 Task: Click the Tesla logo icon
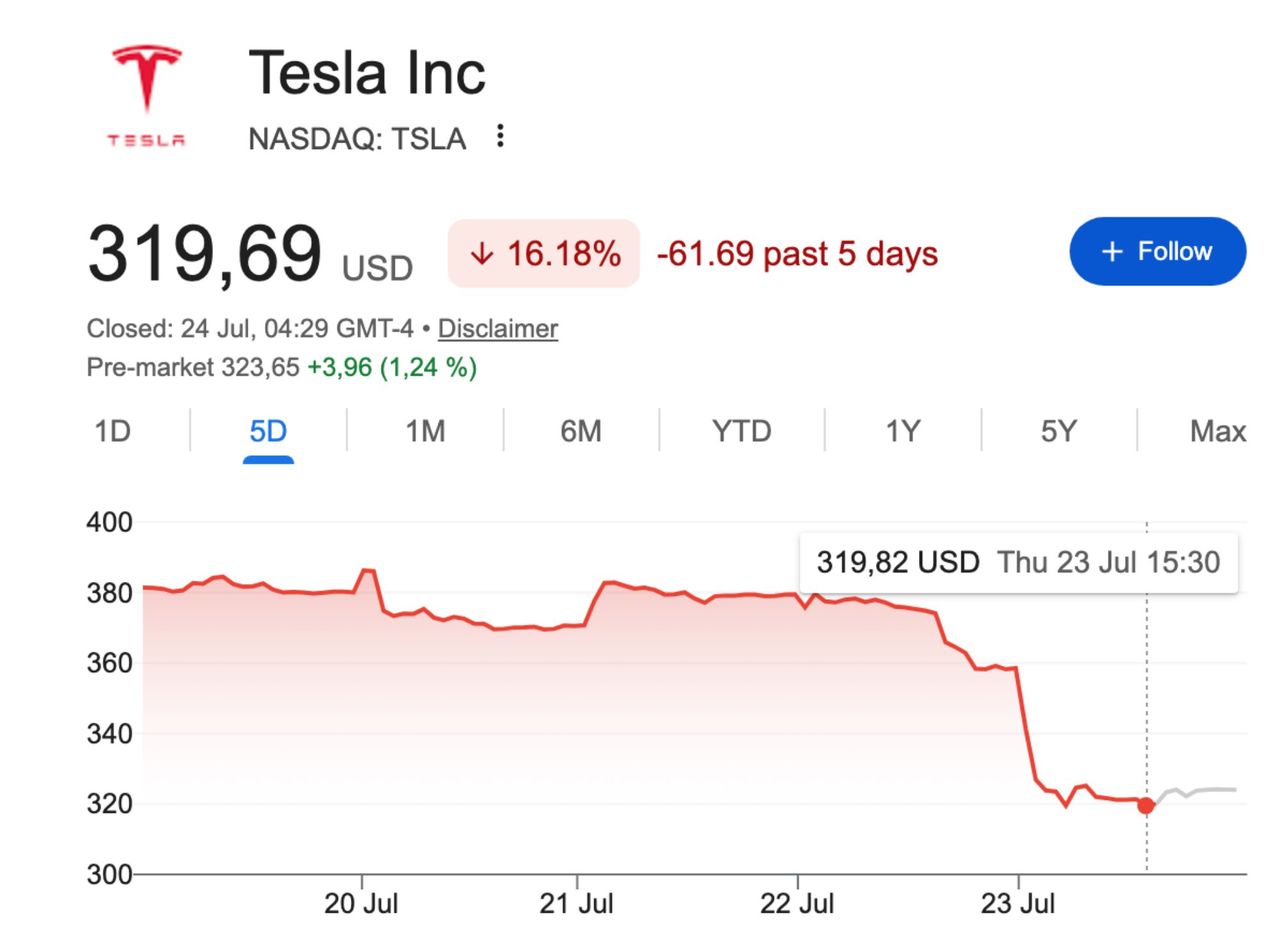(147, 96)
